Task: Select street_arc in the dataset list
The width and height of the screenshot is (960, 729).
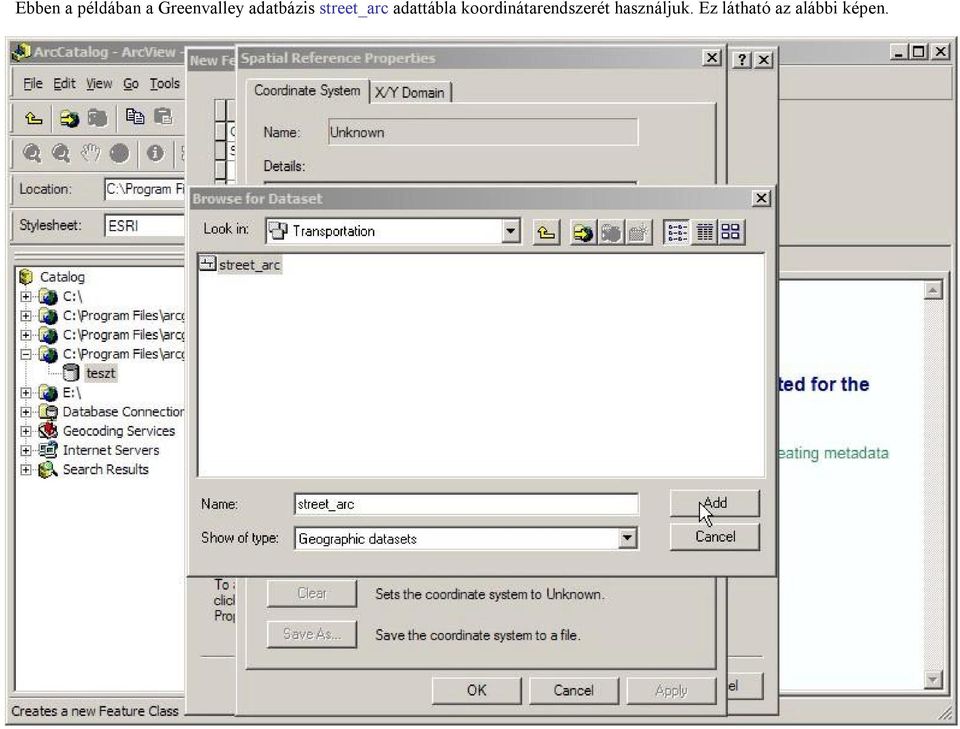Action: point(241,264)
